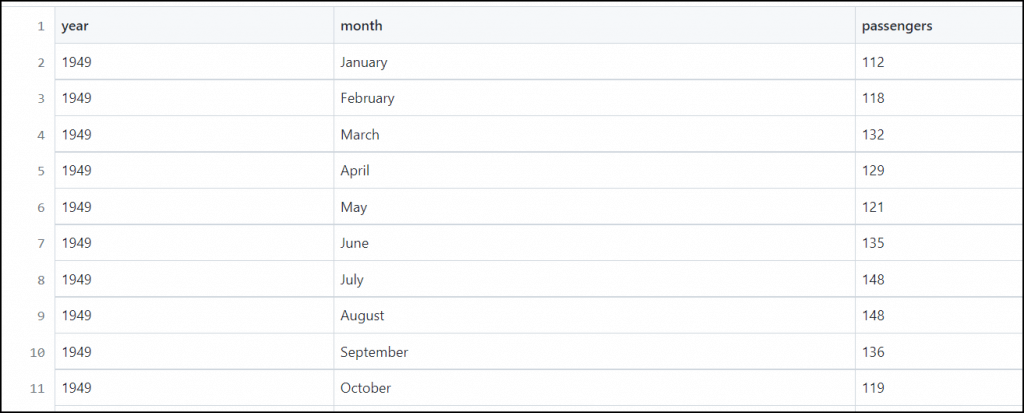Screen dimensions: 1024x413
Task: Select the June month cell
Action: (354, 243)
